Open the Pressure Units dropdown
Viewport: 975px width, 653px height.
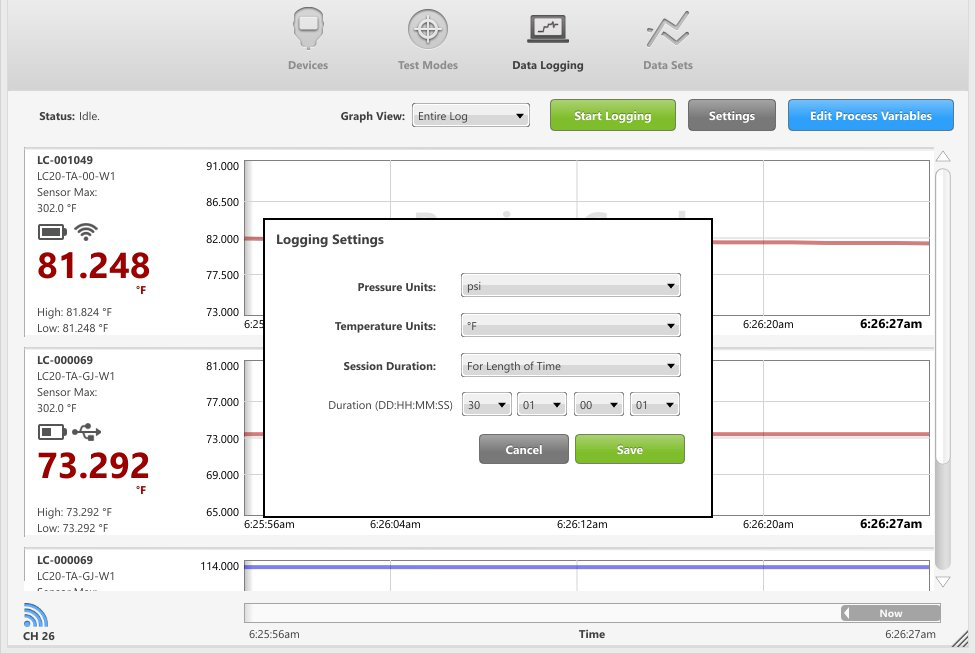[571, 286]
